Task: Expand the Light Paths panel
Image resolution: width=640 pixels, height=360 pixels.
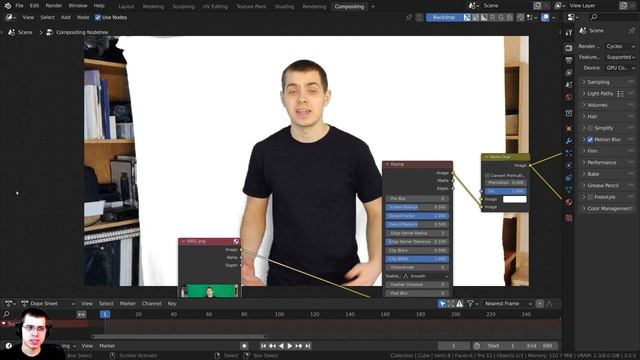Action: pos(607,93)
